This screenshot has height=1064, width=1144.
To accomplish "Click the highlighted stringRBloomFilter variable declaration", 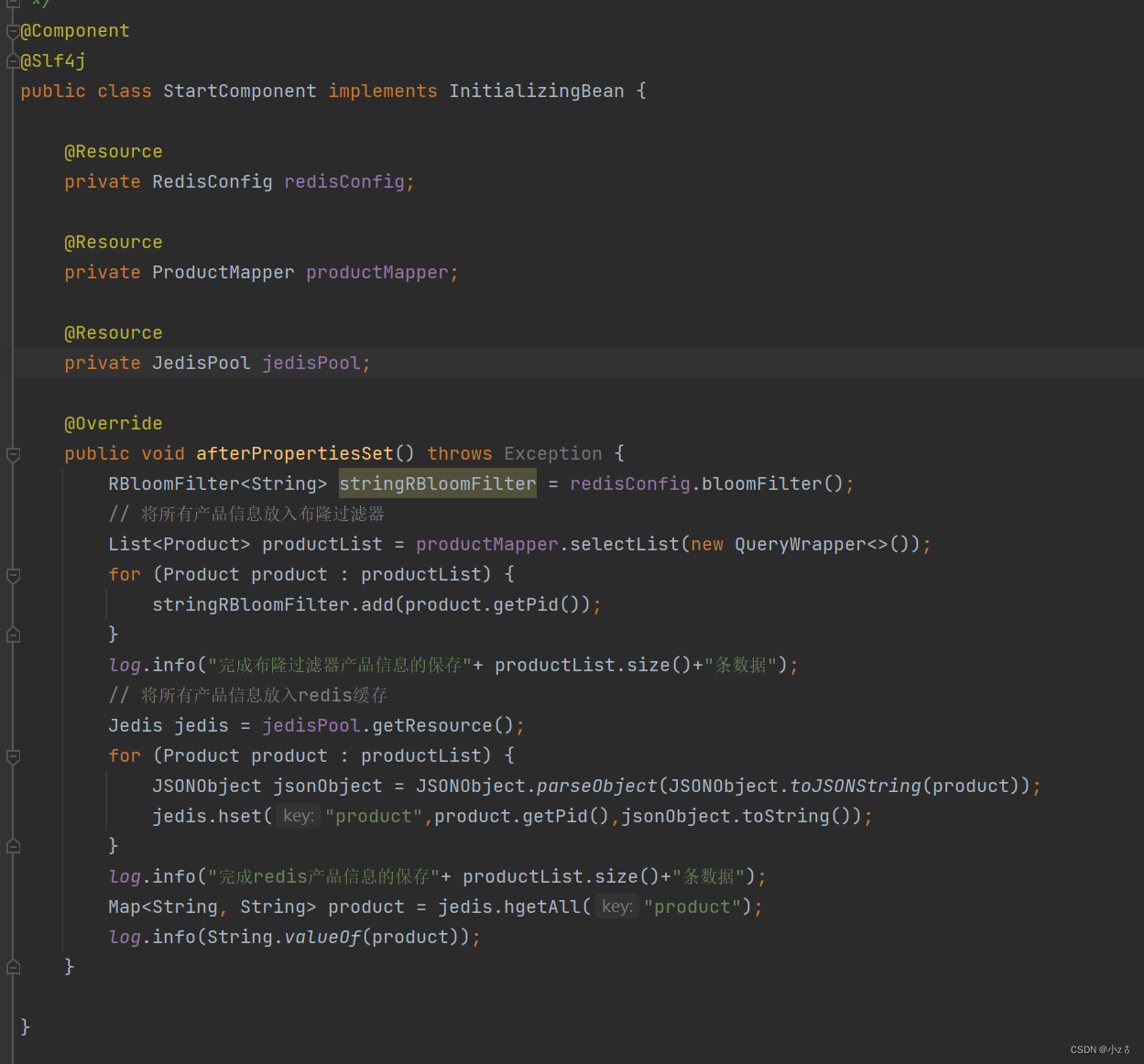I will tap(438, 483).
